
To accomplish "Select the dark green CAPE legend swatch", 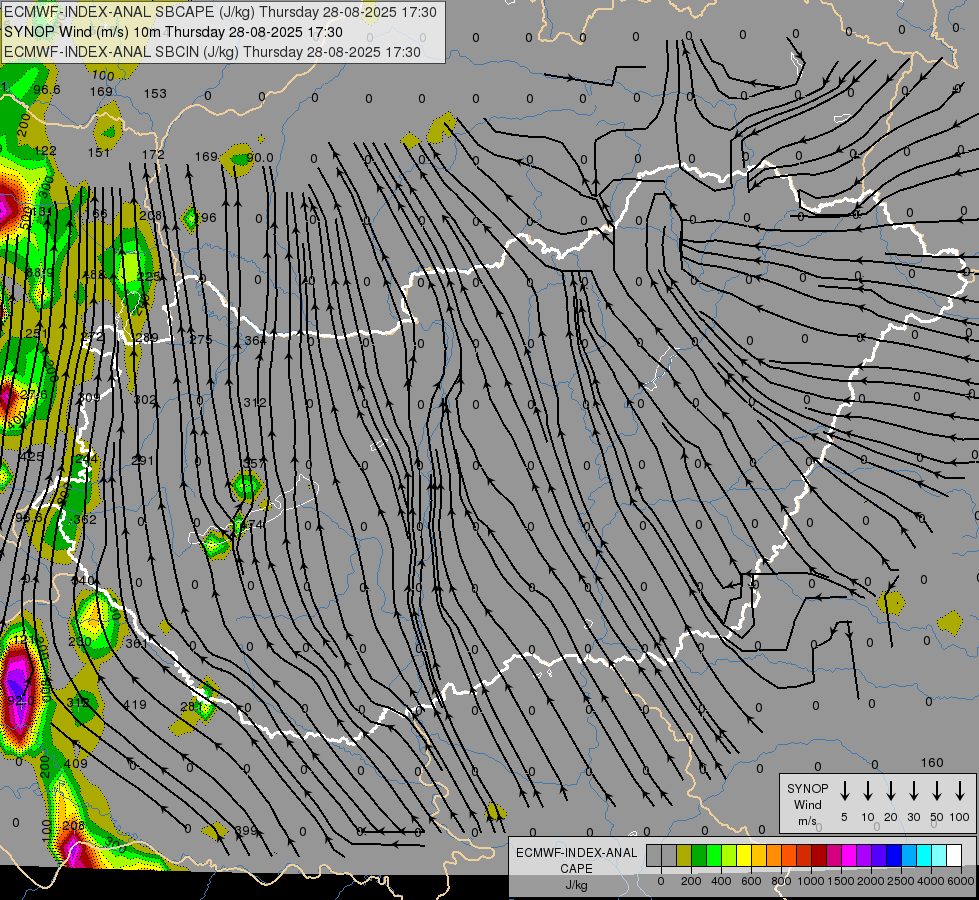I will point(699,855).
